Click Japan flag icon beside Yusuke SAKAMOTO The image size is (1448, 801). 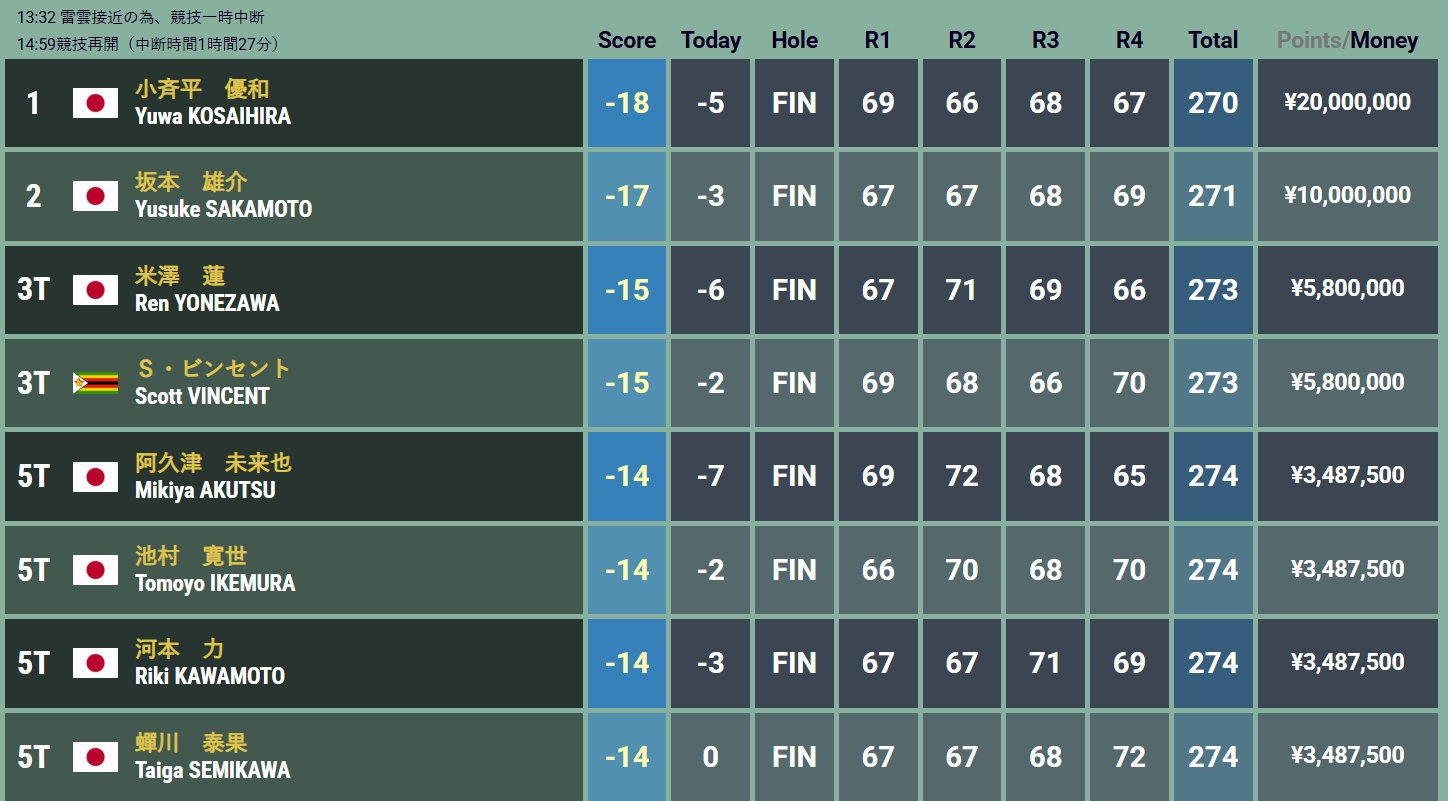tap(95, 197)
